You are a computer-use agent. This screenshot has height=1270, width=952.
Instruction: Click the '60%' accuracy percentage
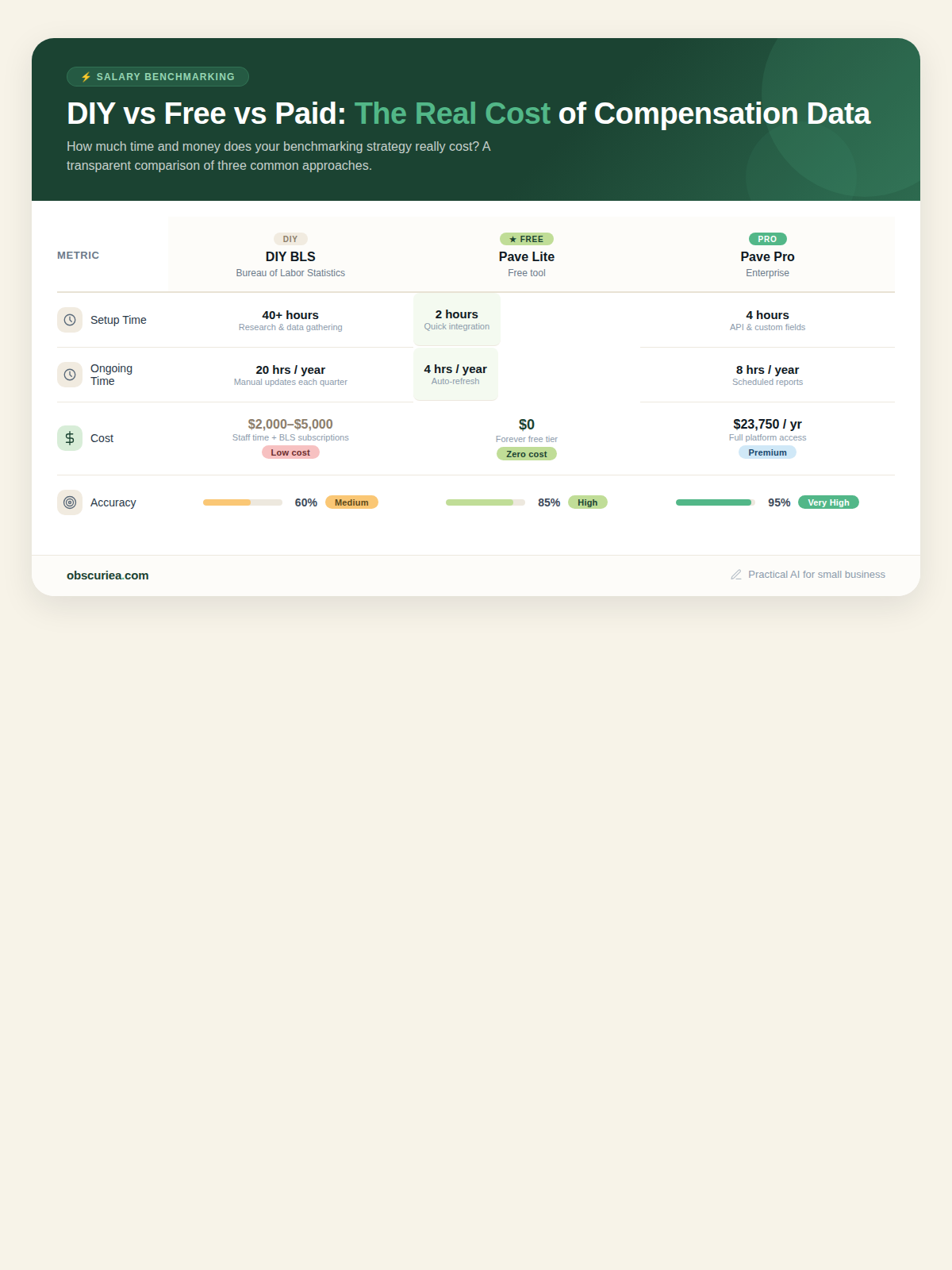[306, 502]
